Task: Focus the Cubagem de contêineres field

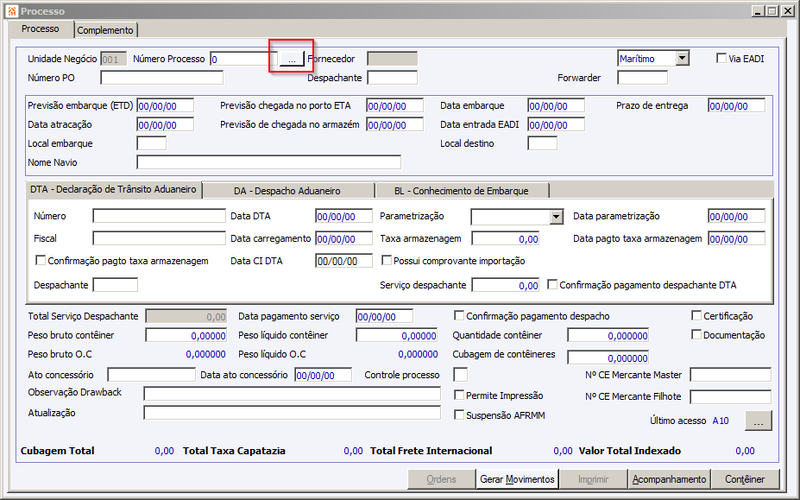Action: [608, 358]
